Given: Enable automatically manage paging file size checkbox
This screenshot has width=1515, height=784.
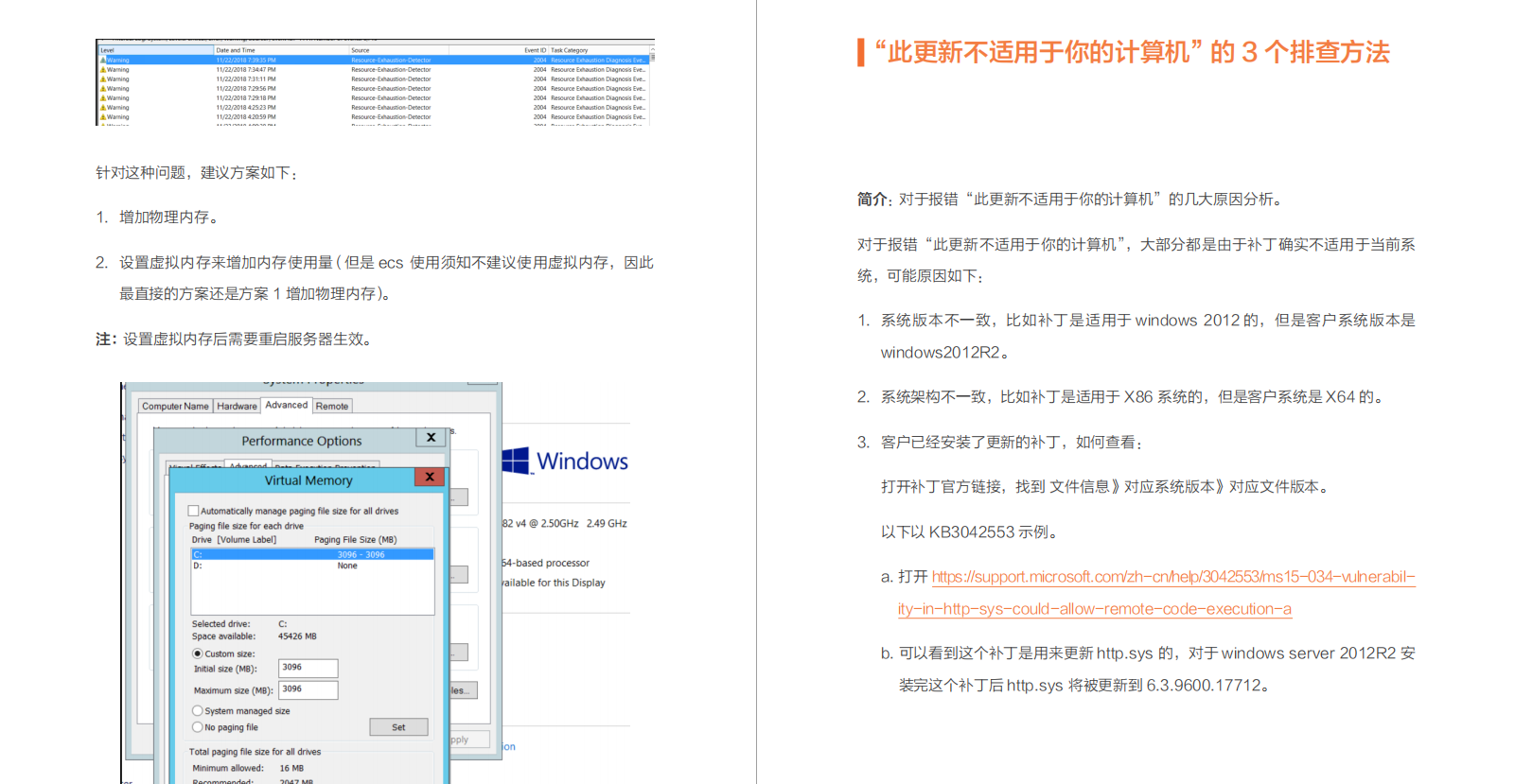Looking at the screenshot, I should 194,511.
